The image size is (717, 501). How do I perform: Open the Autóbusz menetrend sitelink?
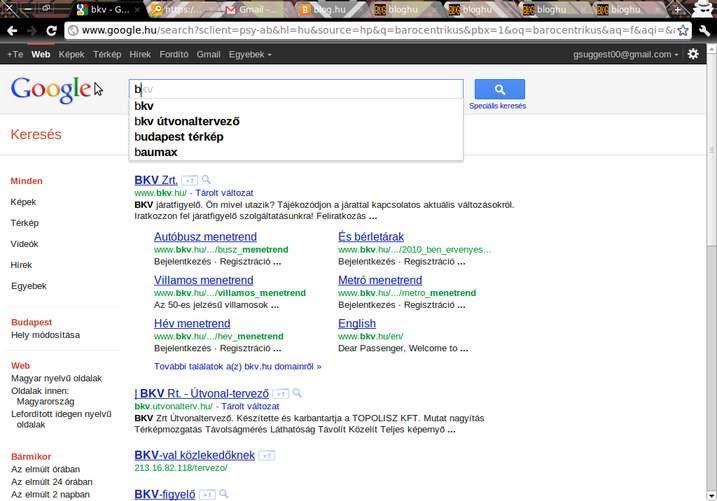coord(205,237)
